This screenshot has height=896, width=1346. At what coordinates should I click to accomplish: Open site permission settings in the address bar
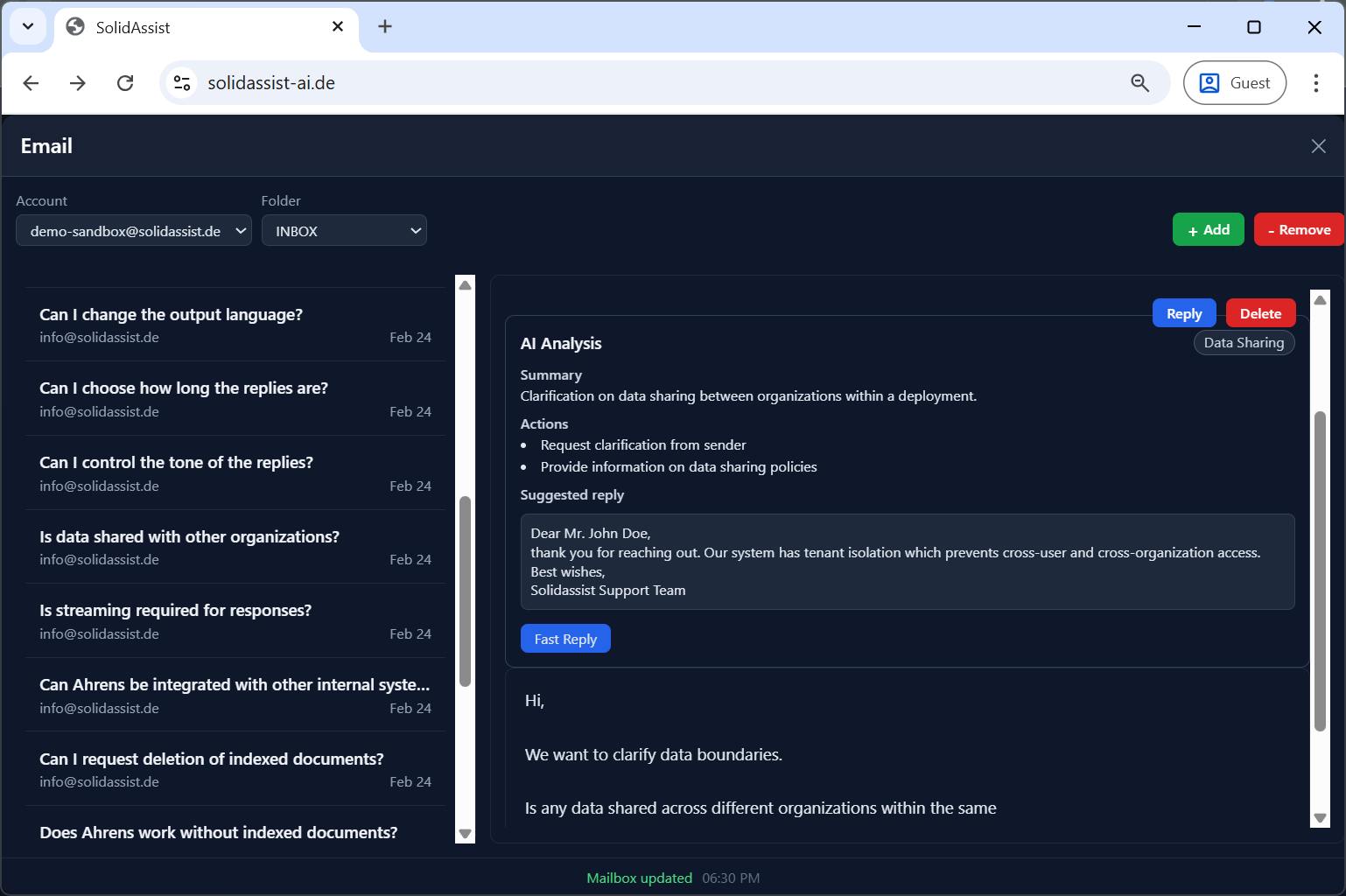pyautogui.click(x=181, y=82)
